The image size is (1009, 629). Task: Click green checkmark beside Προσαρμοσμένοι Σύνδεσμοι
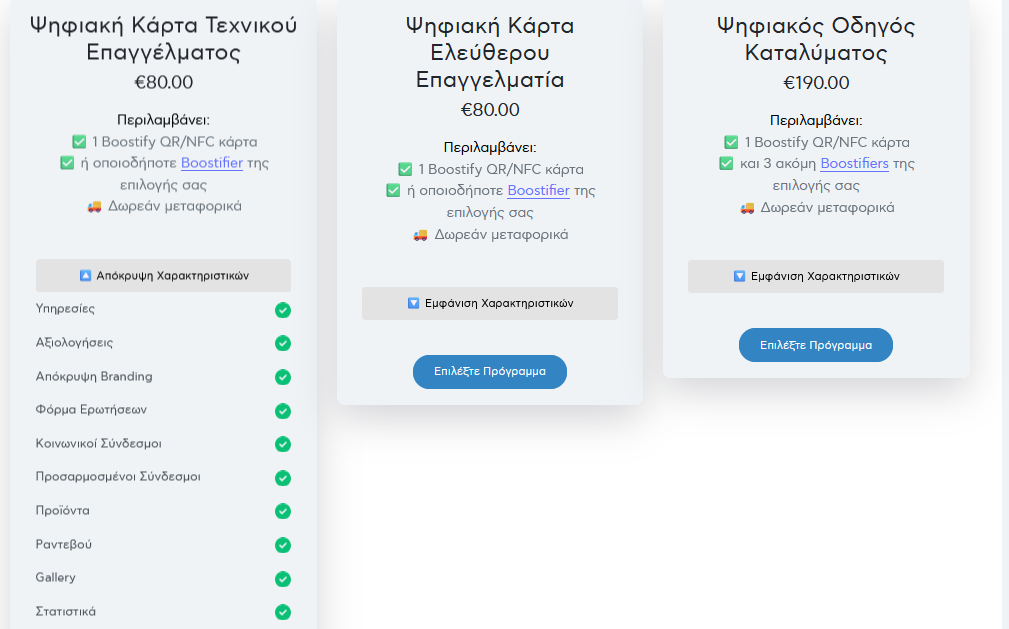coord(283,478)
